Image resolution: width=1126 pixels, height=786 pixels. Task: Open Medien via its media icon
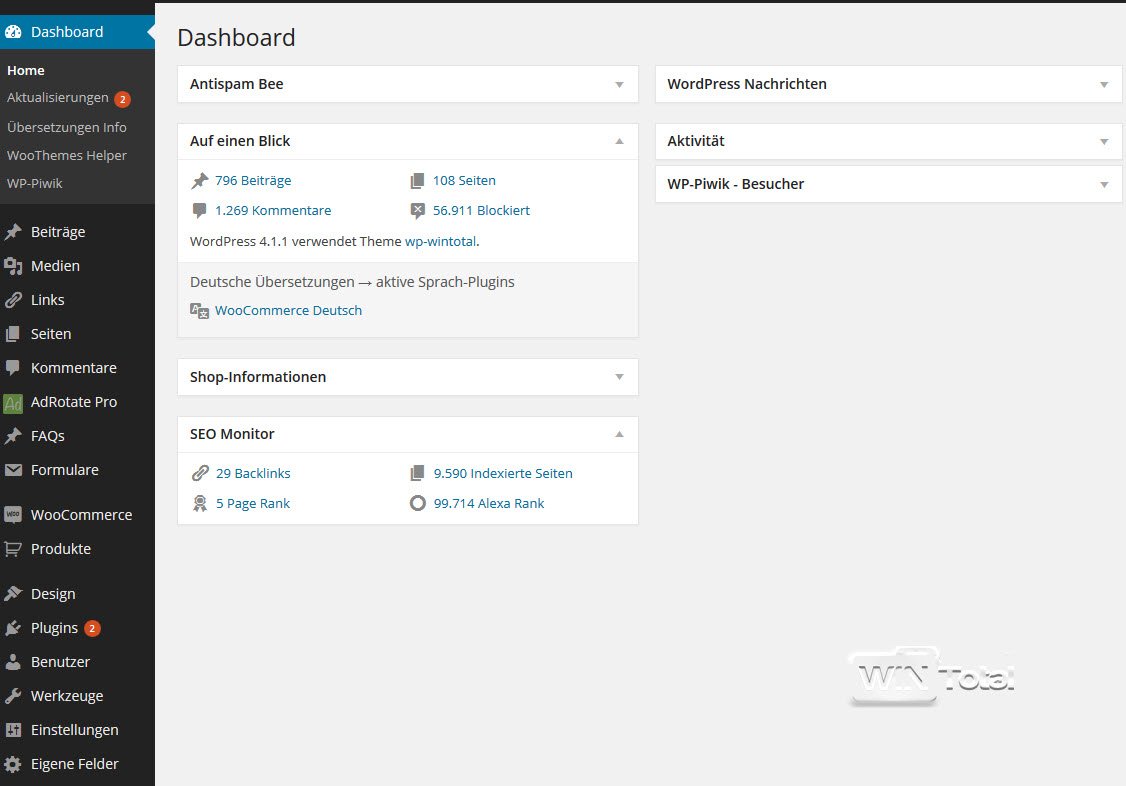(13, 266)
